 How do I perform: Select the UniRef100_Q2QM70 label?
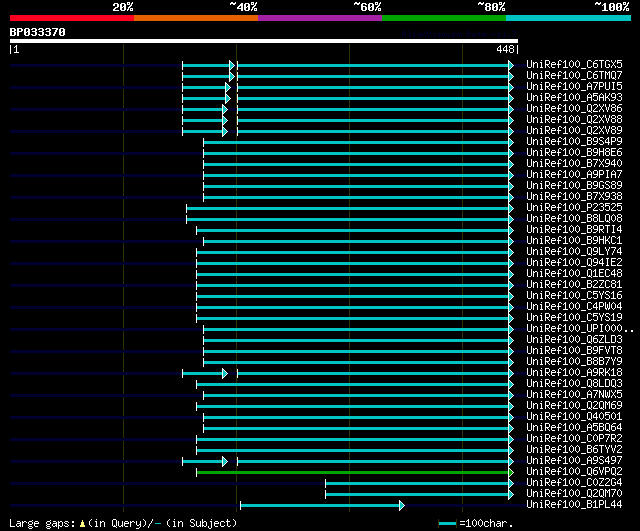click(574, 494)
